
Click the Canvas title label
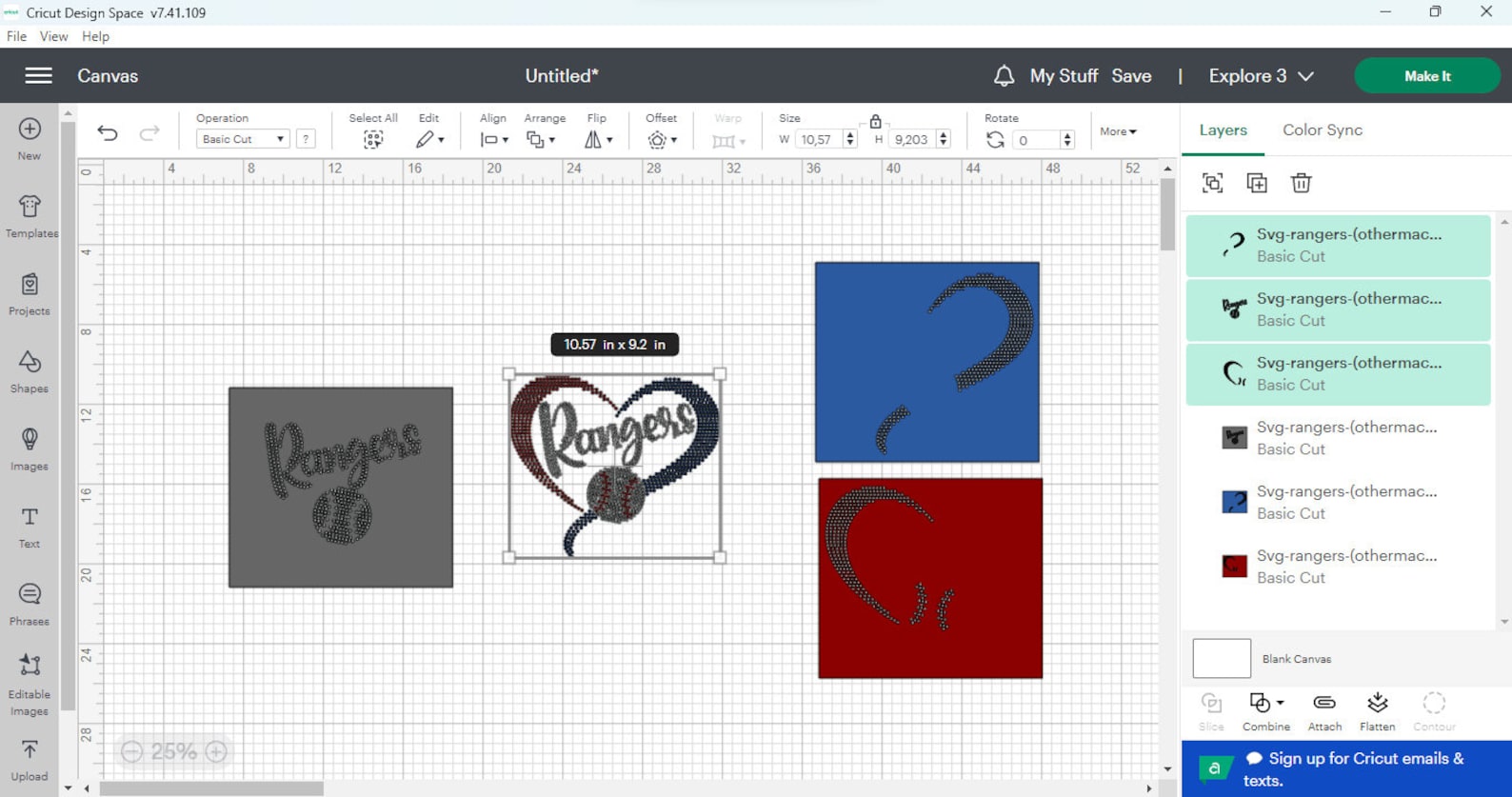pos(108,75)
